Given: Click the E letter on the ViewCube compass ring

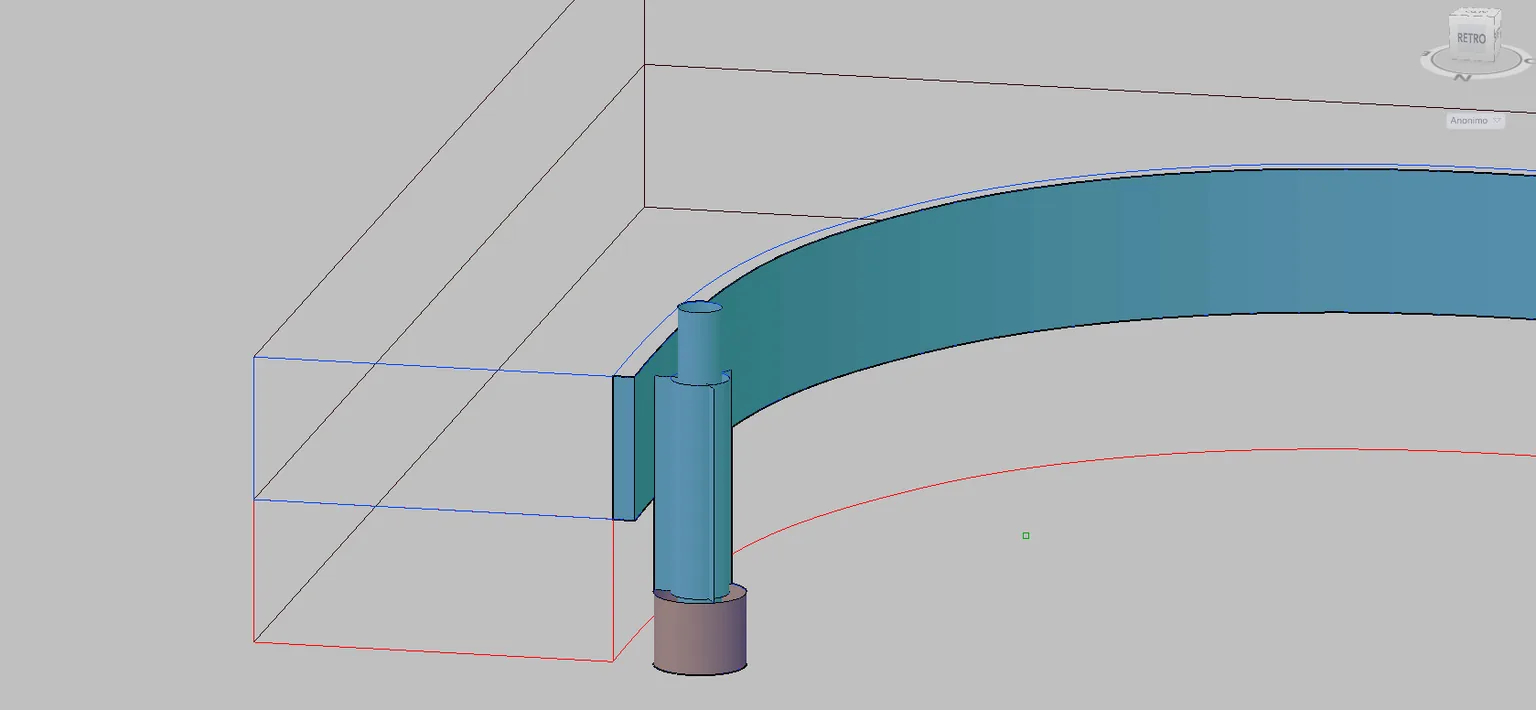Looking at the screenshot, I should (1425, 53).
